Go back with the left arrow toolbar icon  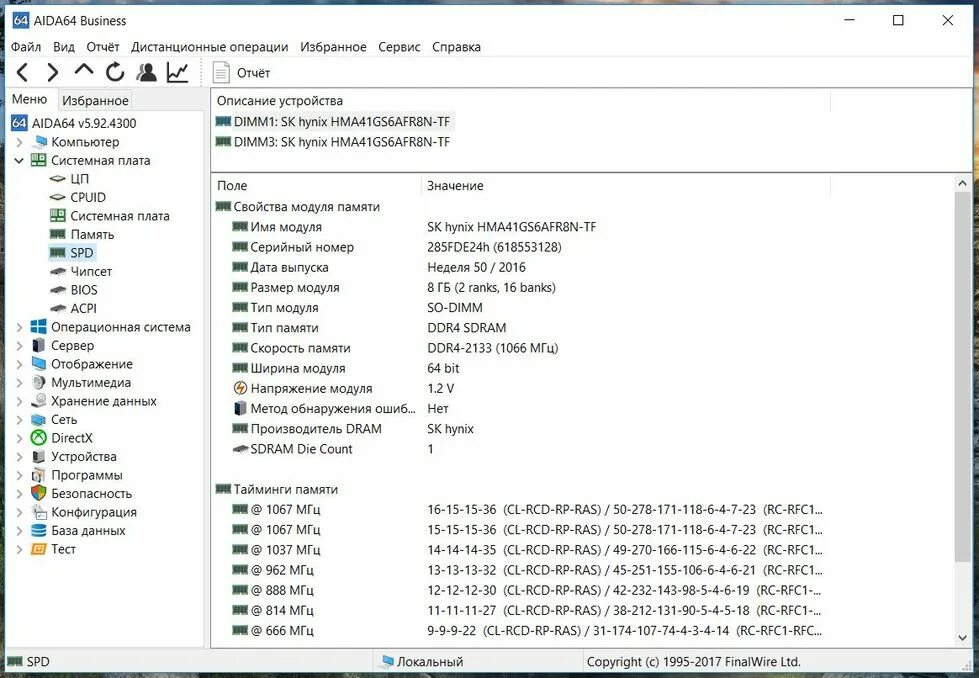[22, 72]
